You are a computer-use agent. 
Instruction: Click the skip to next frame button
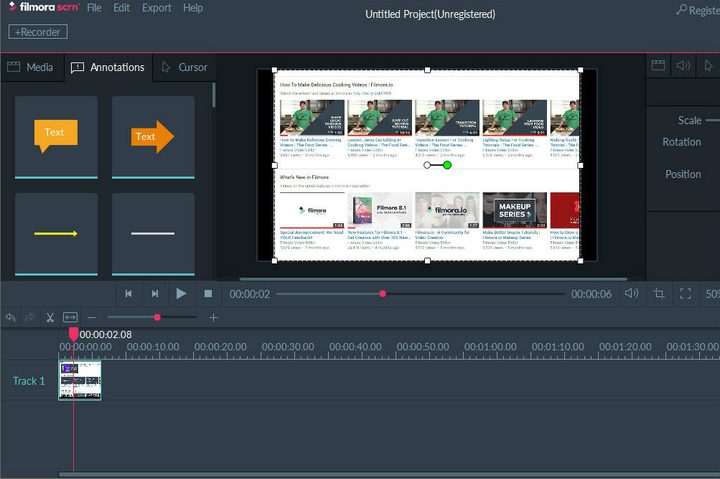[155, 294]
